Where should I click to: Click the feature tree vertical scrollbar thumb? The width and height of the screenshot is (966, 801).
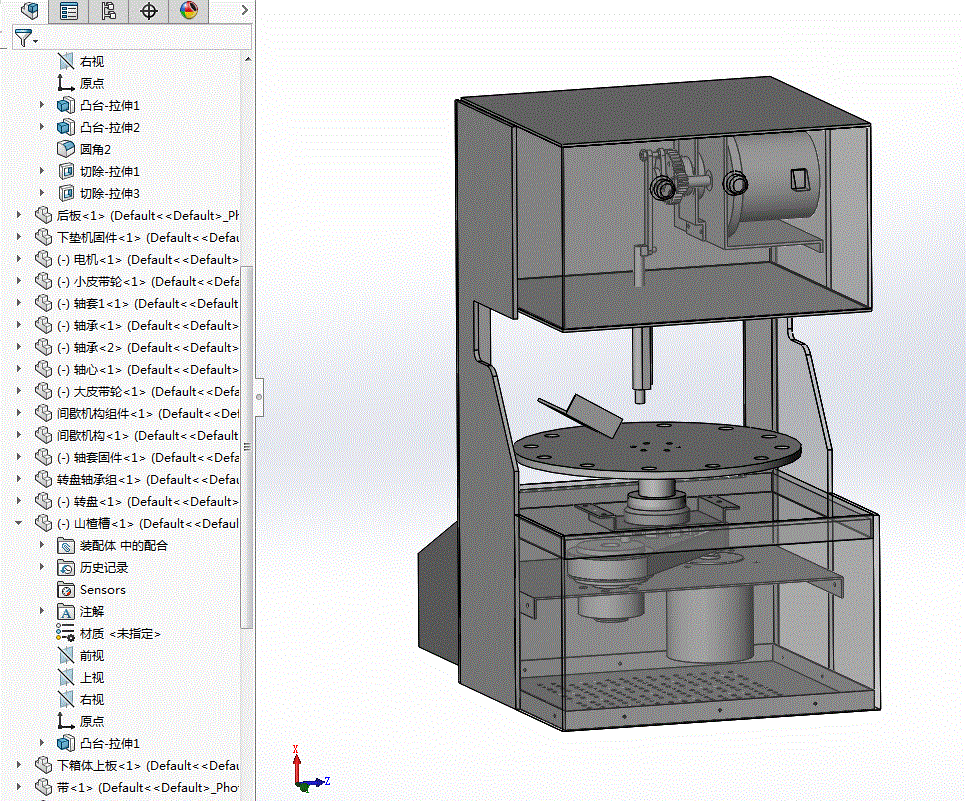click(x=247, y=447)
